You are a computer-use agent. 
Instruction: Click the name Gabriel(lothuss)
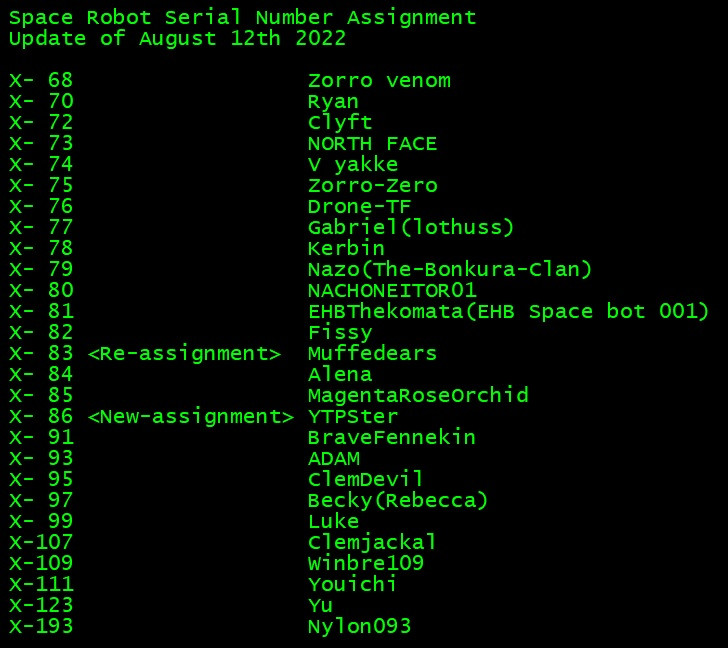(x=410, y=228)
